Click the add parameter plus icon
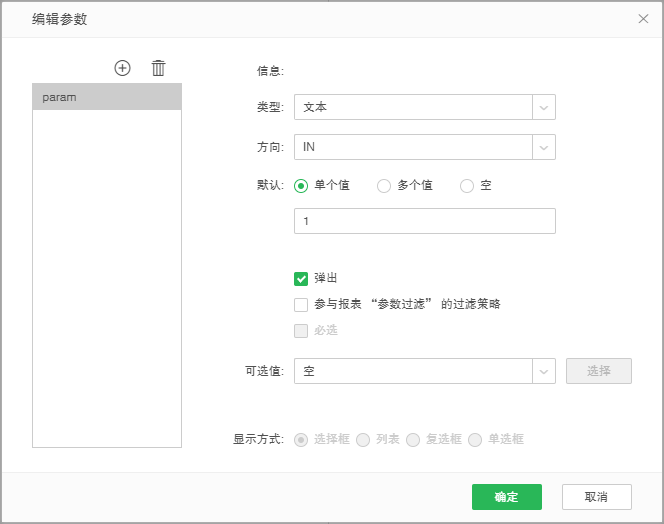 click(123, 68)
